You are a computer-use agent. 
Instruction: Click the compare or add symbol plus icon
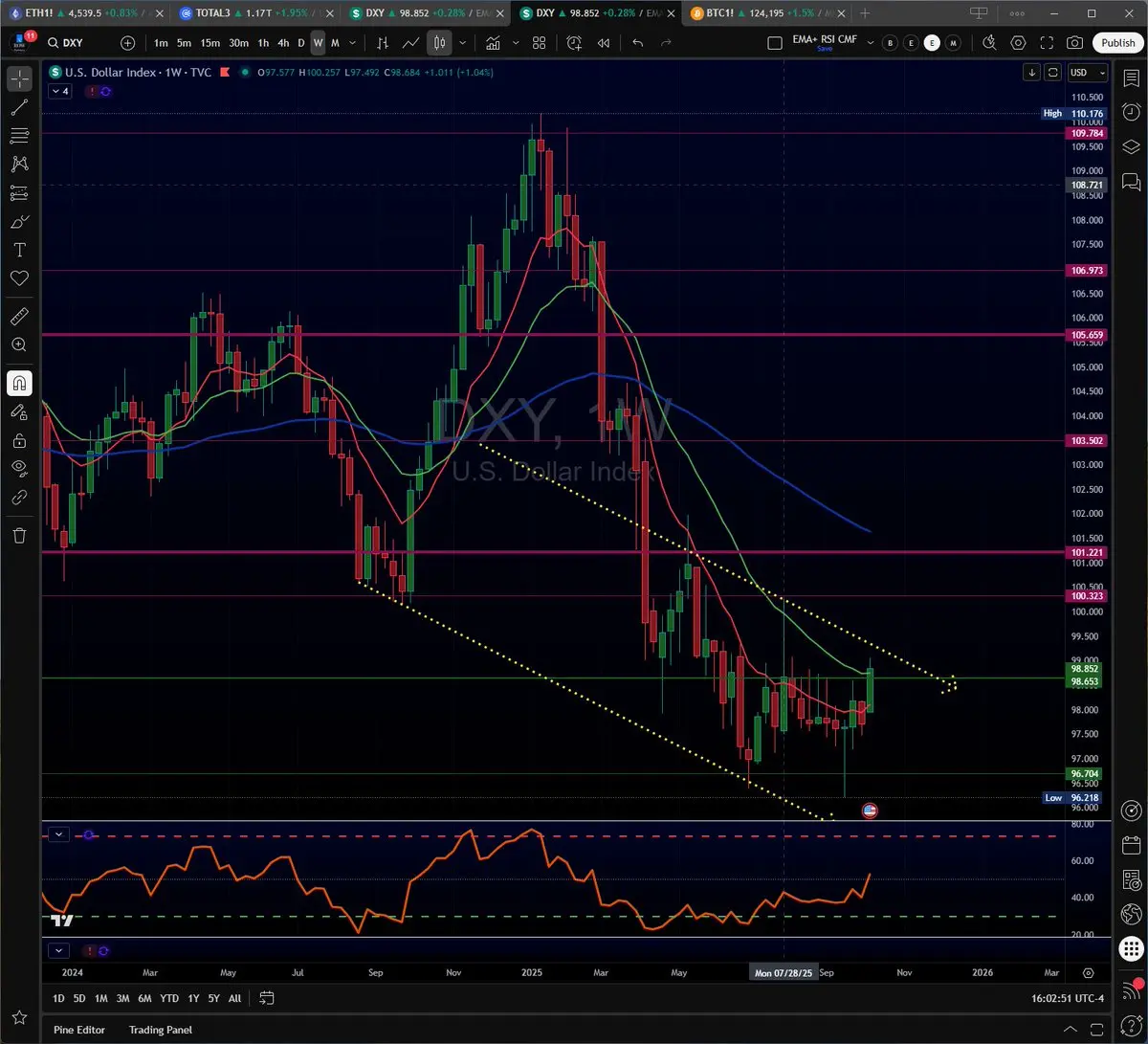coord(128,43)
